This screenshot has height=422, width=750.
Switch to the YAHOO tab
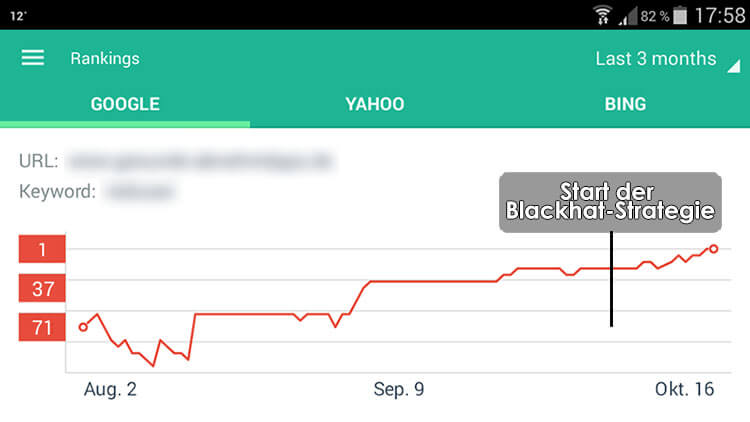pos(375,104)
